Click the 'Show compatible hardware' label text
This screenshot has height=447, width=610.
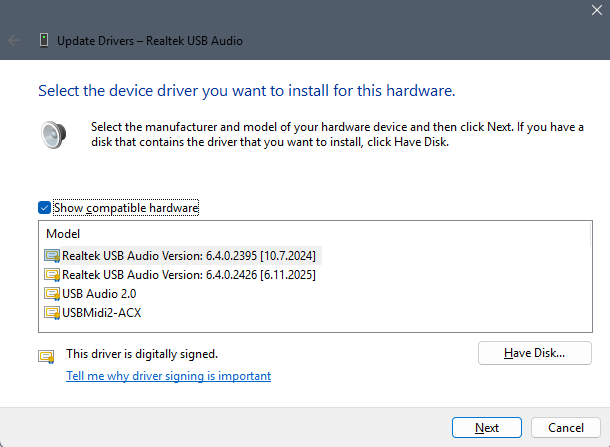[x=126, y=208]
